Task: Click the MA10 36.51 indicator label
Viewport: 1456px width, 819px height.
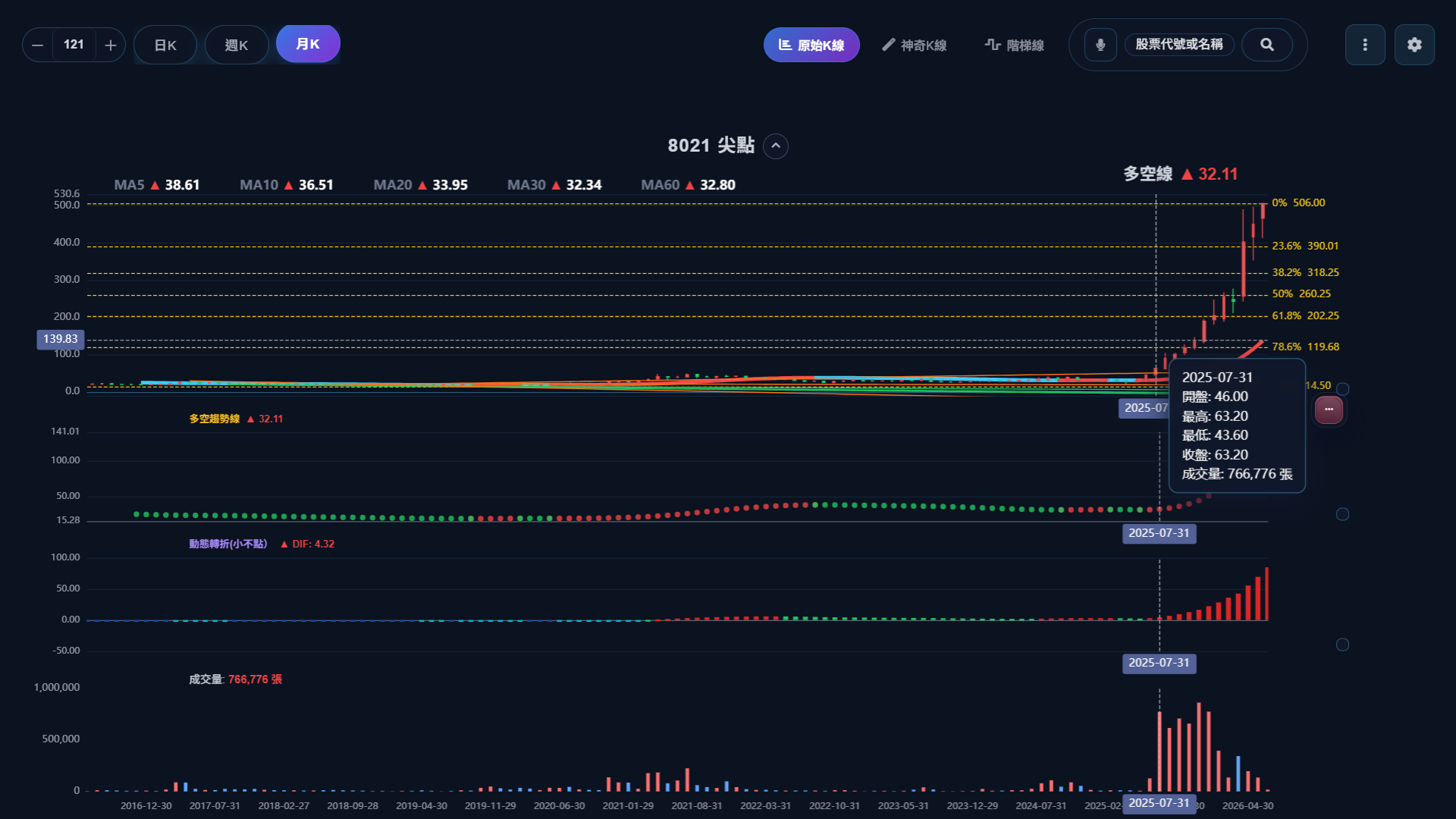Action: (x=287, y=185)
